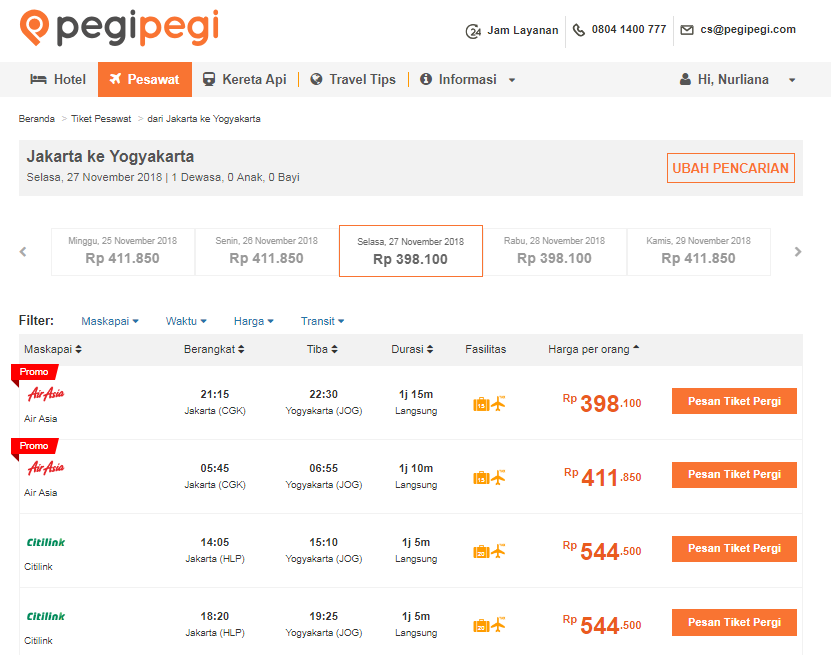This screenshot has height=655, width=831.
Task: Expand the Transit filter dropdown
Action: (323, 321)
